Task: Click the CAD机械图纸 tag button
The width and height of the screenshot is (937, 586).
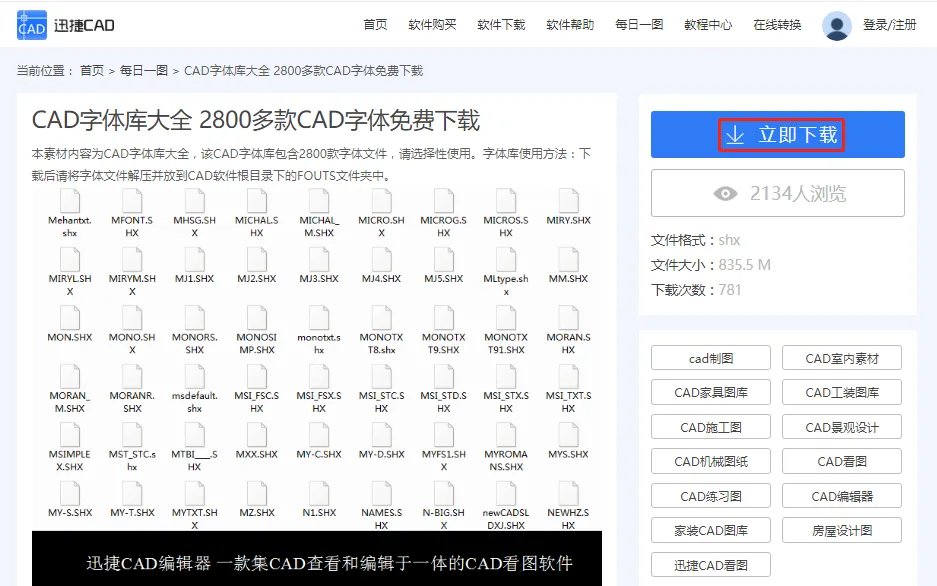Action: (x=711, y=460)
